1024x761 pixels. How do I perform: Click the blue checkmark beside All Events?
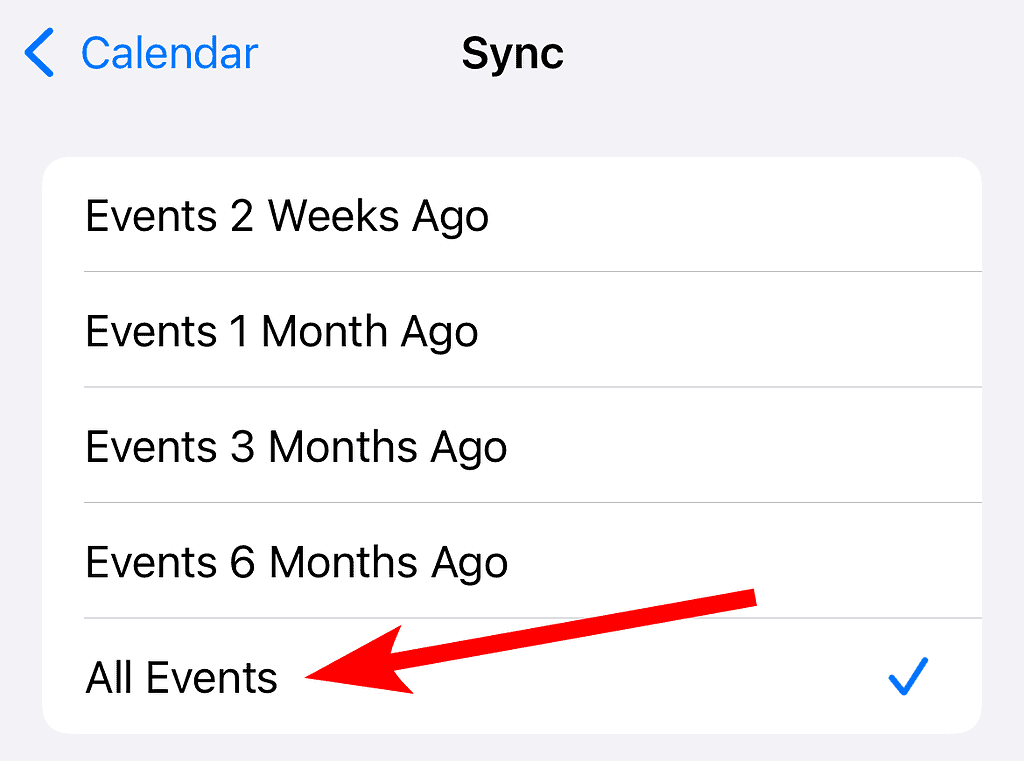click(908, 676)
